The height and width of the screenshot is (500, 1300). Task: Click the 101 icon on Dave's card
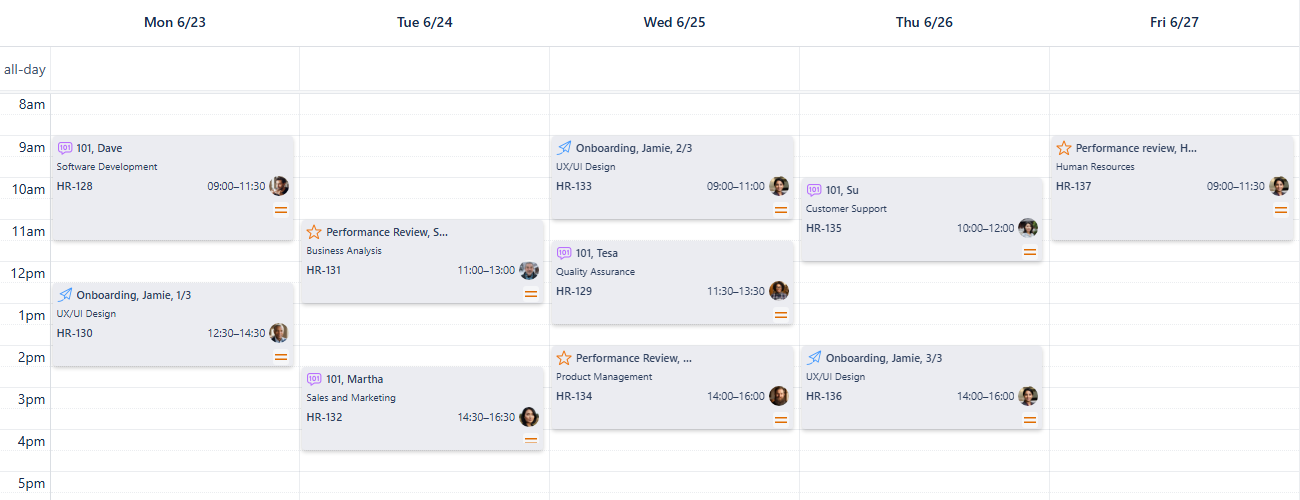(65, 148)
